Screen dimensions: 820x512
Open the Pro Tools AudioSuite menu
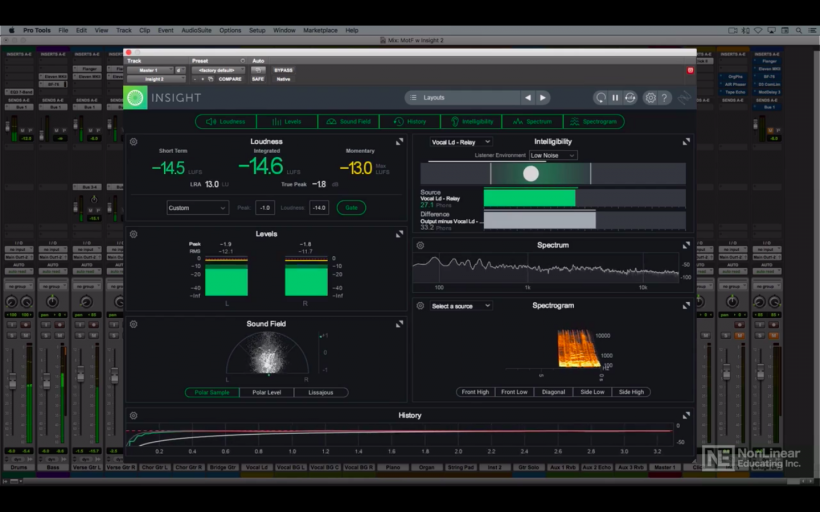pyautogui.click(x=196, y=30)
